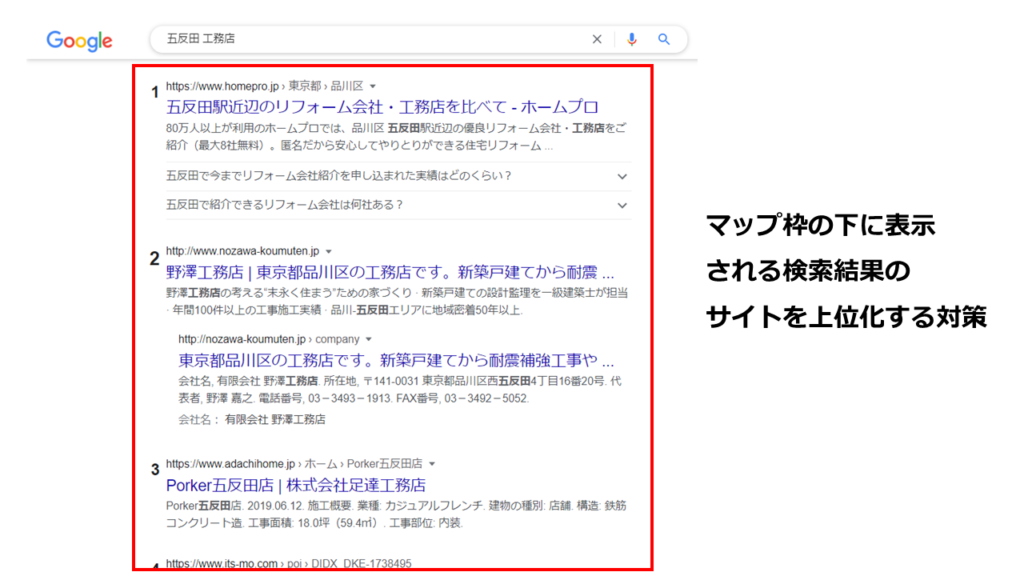Start voice search with the microphone icon

[632, 39]
